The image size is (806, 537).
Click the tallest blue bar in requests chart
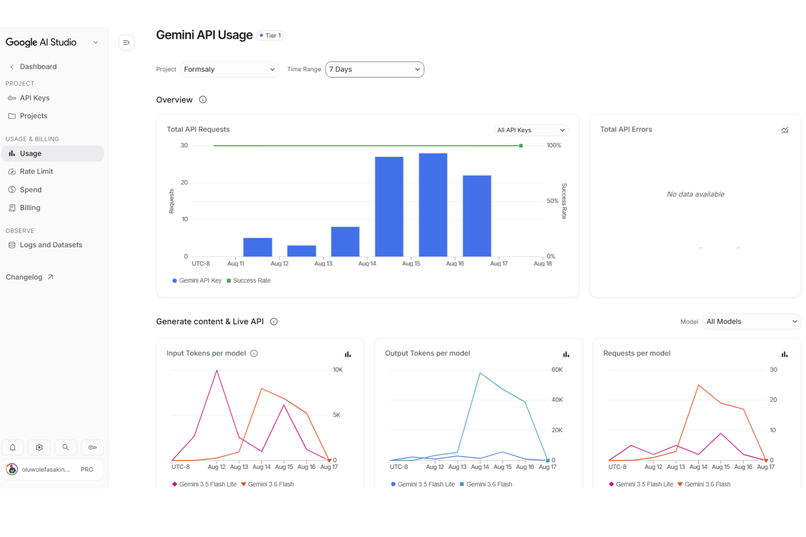pos(433,205)
